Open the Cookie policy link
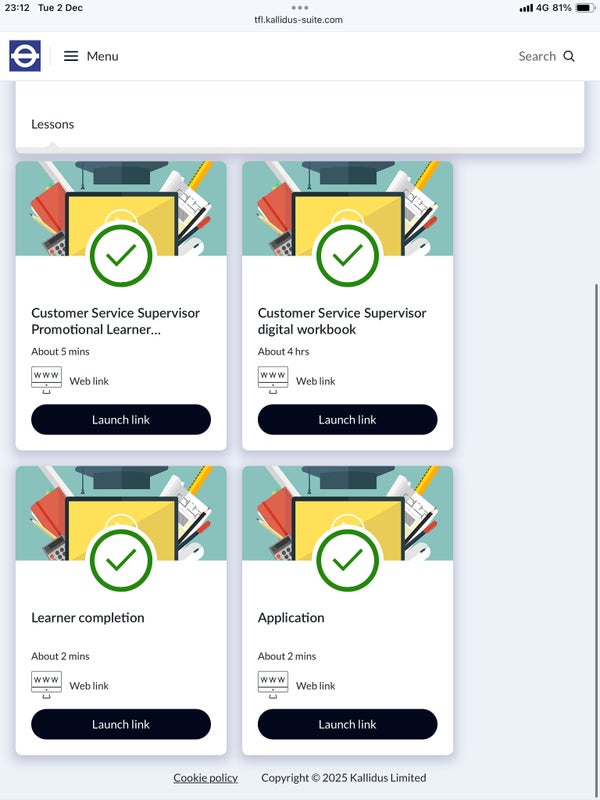Image resolution: width=600 pixels, height=800 pixels. 205,778
